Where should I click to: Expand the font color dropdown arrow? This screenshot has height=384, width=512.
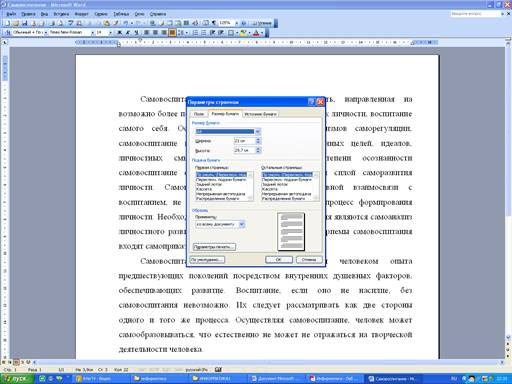(262, 32)
